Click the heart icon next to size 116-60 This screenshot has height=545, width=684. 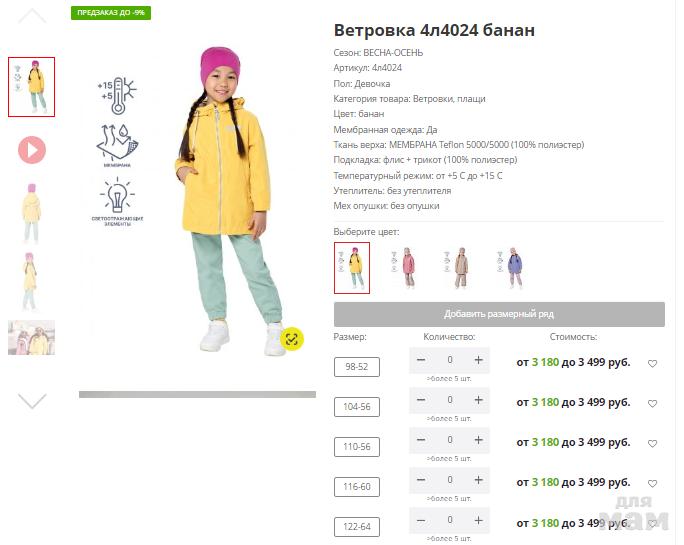pyautogui.click(x=652, y=483)
